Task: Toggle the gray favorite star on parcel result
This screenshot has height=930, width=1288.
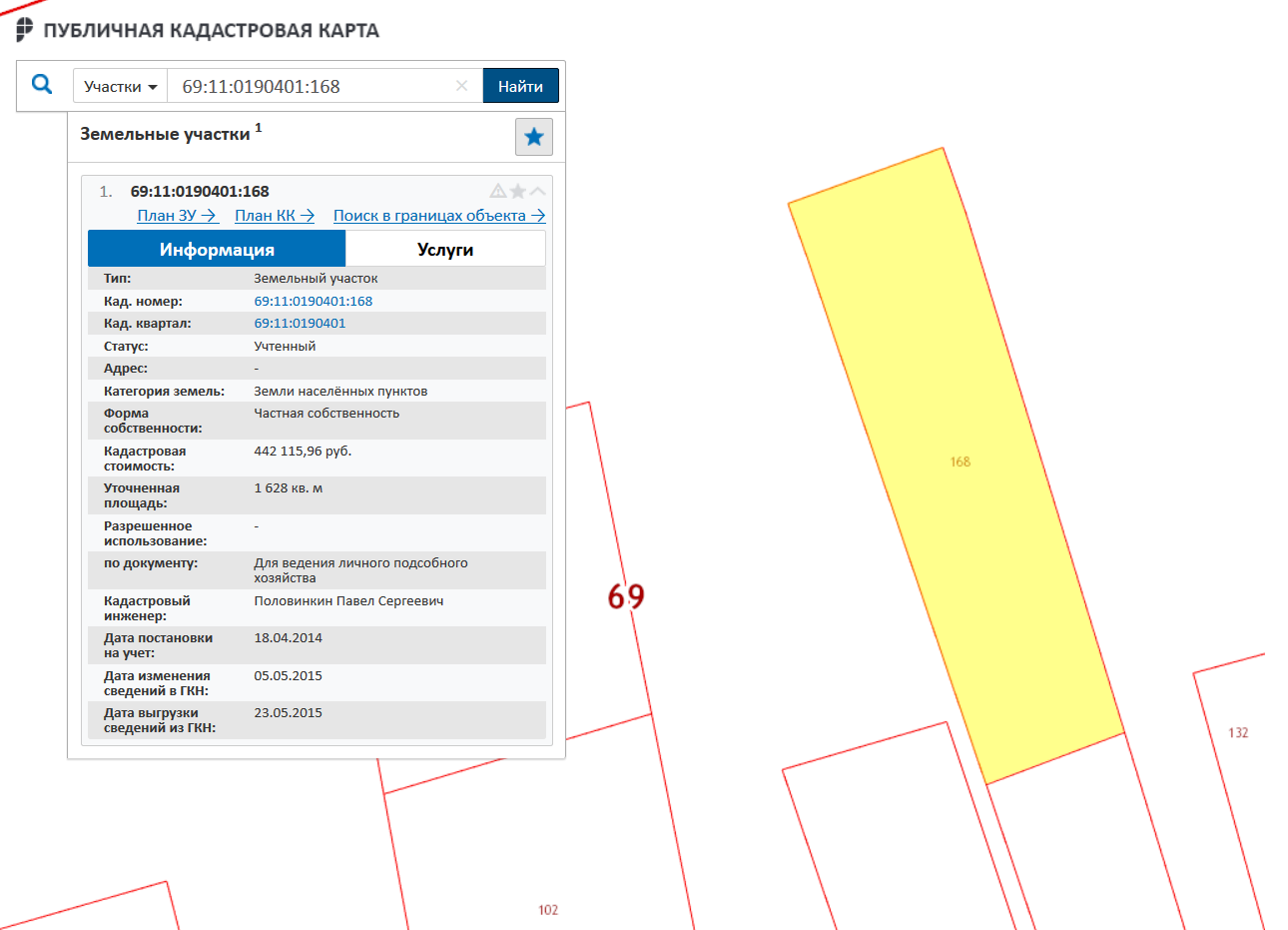Action: coord(517,191)
